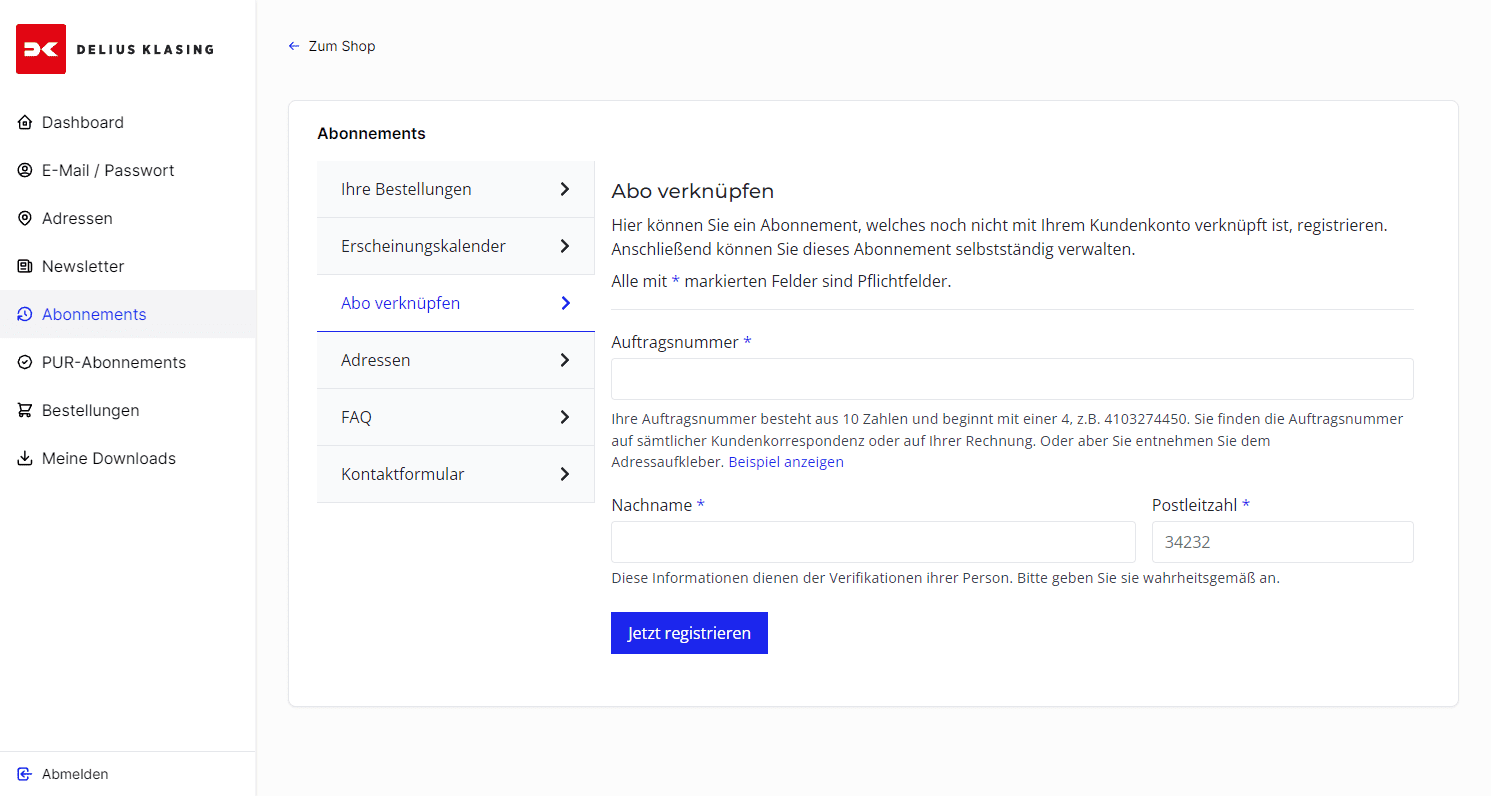Open the Abo verknüpfen submenu item
This screenshot has height=796, width=1491.
pyautogui.click(x=401, y=303)
